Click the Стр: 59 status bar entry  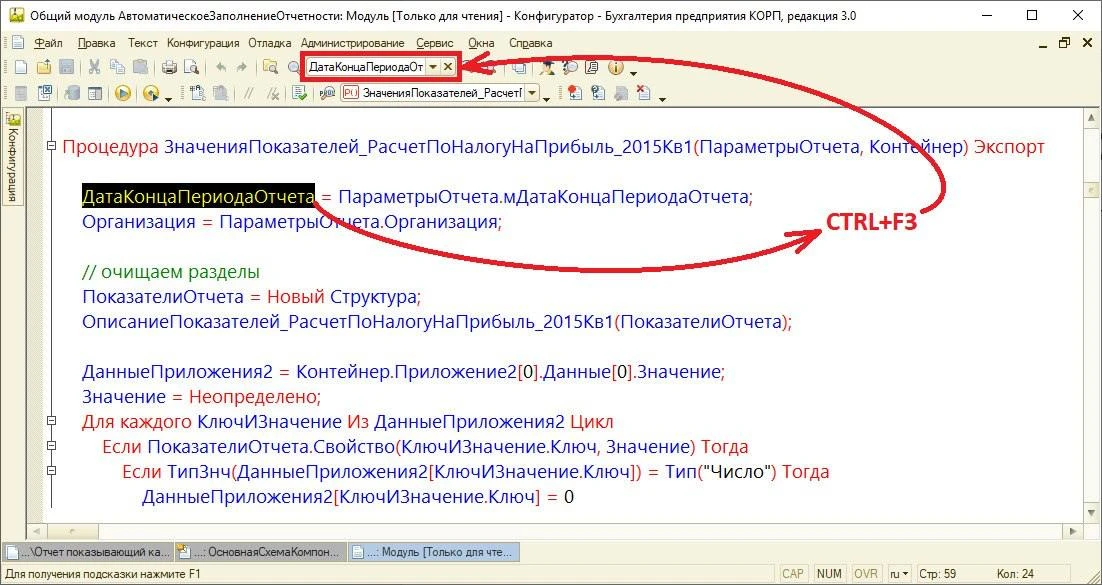point(938,574)
